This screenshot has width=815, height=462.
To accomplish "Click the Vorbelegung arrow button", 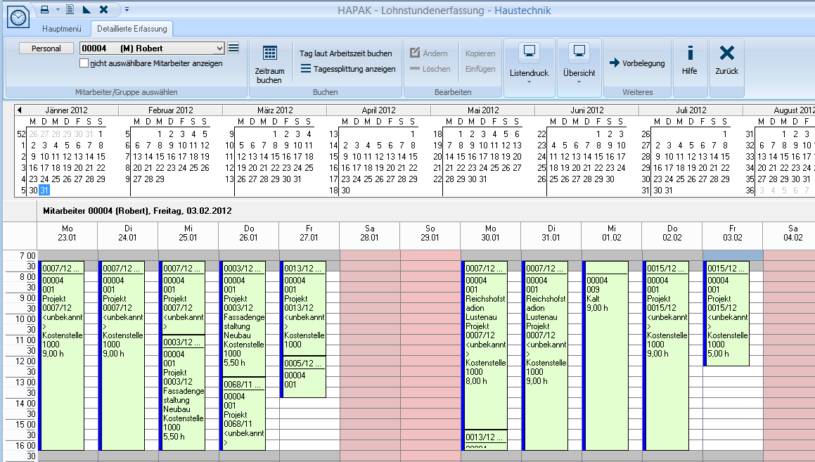I will click(637, 63).
